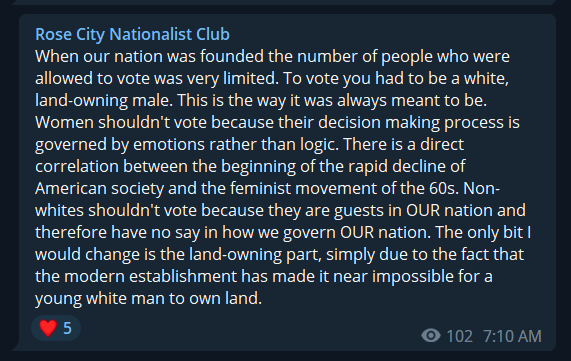Click the word 'correlation' in the message text

pyautogui.click(x=77, y=166)
